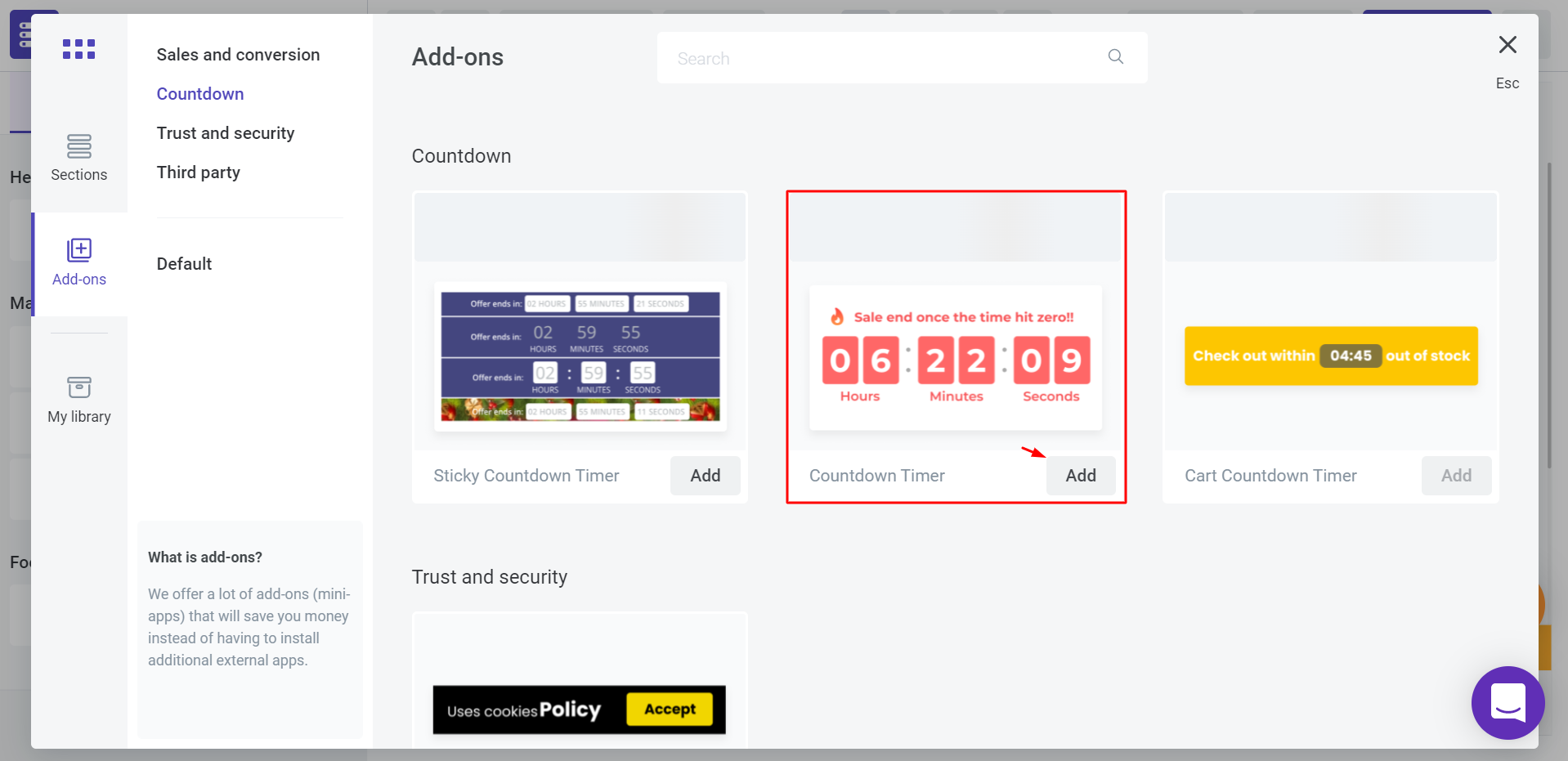Screen dimensions: 1568x761
Task: Add the Sticky Countdown Timer
Action: pos(705,476)
